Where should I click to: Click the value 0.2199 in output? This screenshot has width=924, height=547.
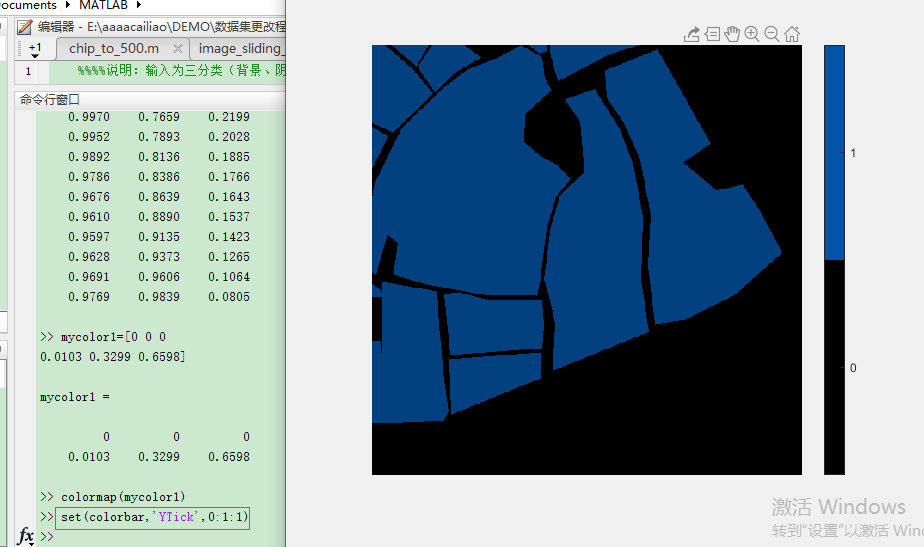click(229, 117)
